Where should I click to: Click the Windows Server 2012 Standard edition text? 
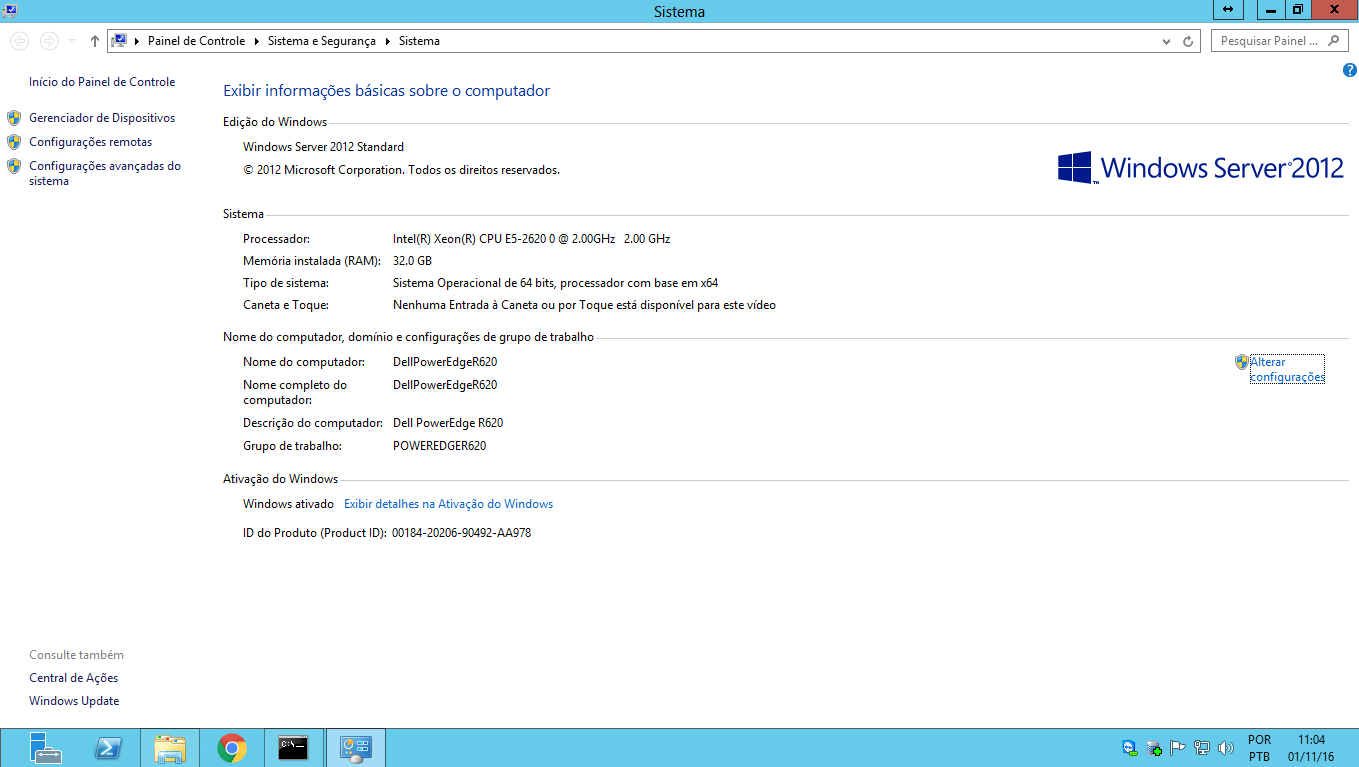coord(324,147)
